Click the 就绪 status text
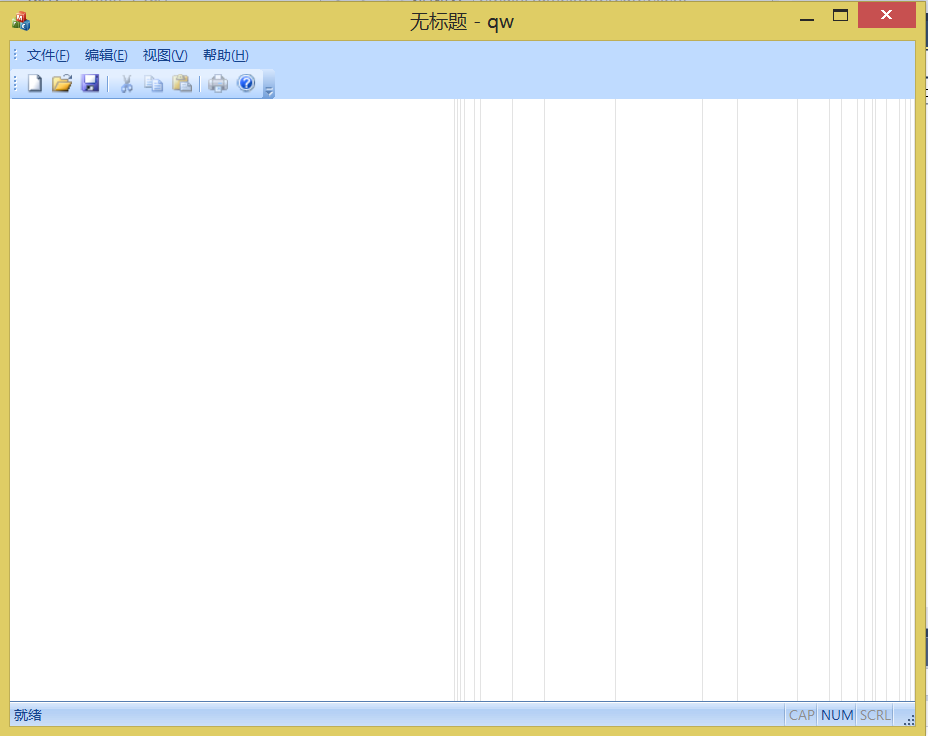Viewport: 928px width, 736px height. [28, 715]
